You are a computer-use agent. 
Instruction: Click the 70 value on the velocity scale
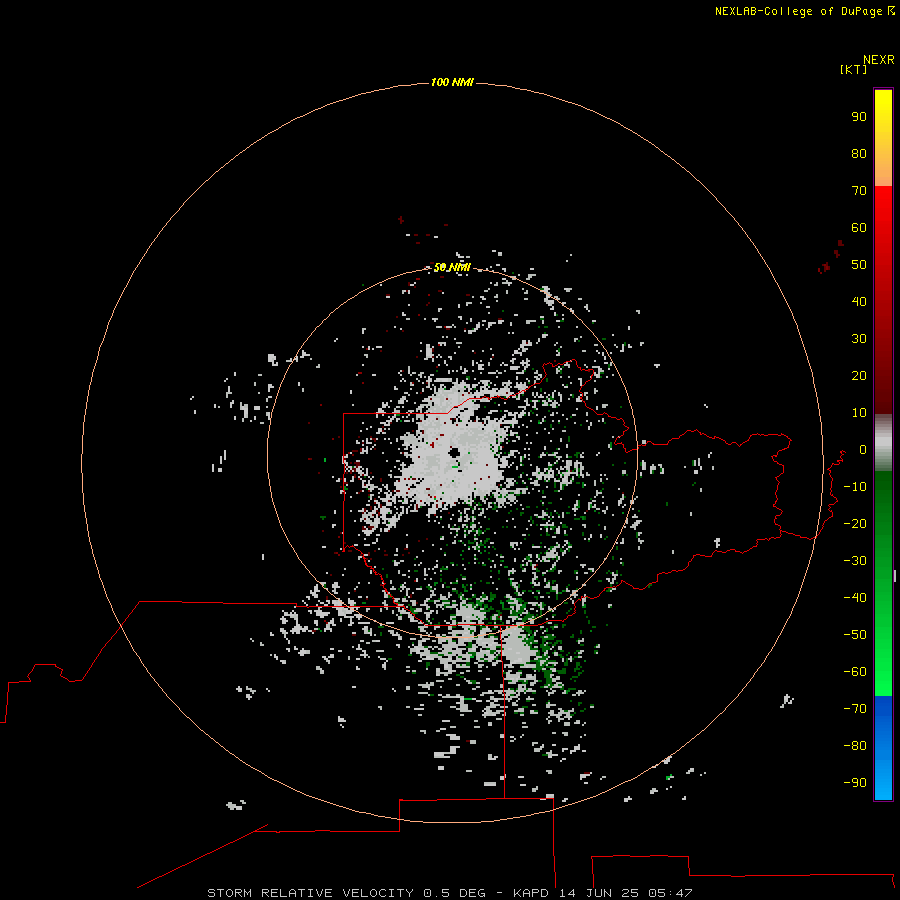click(x=859, y=191)
